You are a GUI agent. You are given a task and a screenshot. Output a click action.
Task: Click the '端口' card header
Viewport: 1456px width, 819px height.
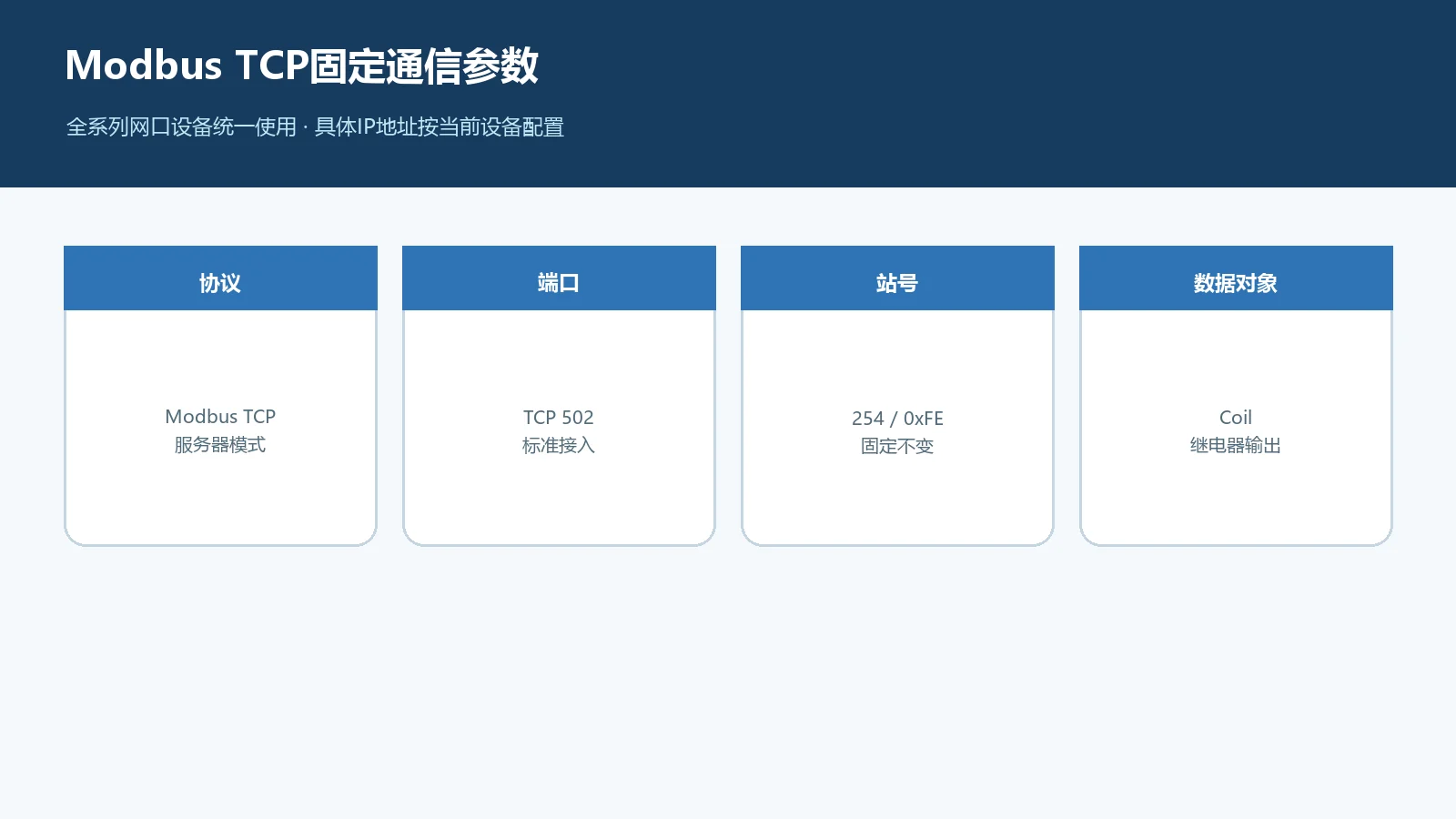click(559, 278)
